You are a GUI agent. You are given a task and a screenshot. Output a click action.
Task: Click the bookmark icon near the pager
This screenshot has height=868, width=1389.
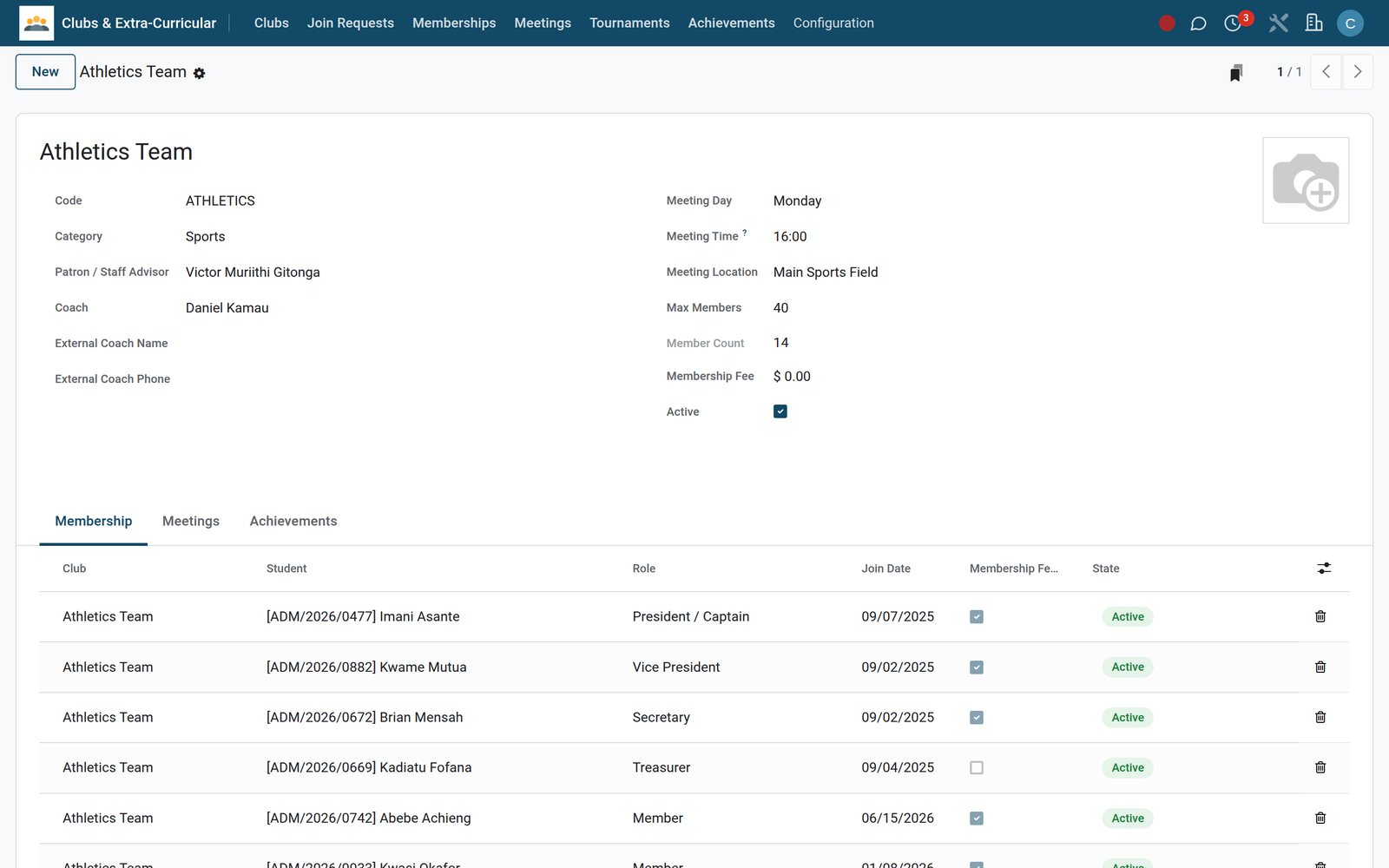pyautogui.click(x=1236, y=72)
